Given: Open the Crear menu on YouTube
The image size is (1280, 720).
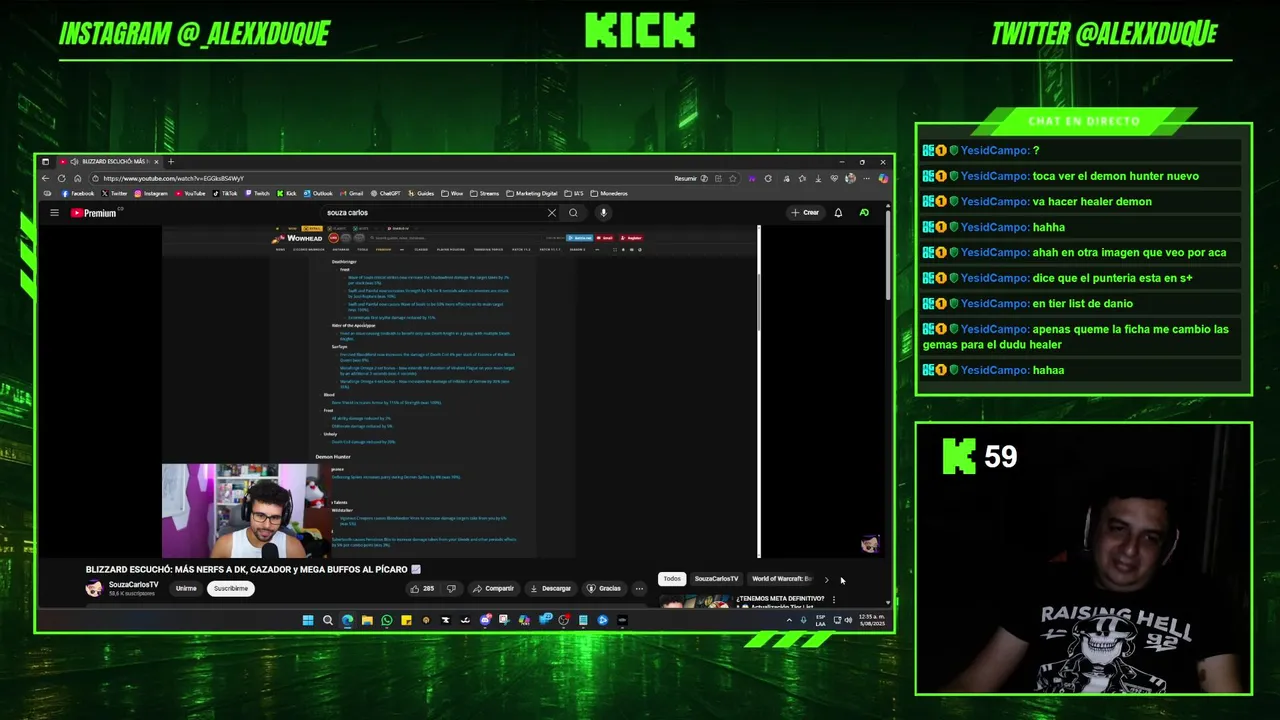Looking at the screenshot, I should click(x=805, y=213).
